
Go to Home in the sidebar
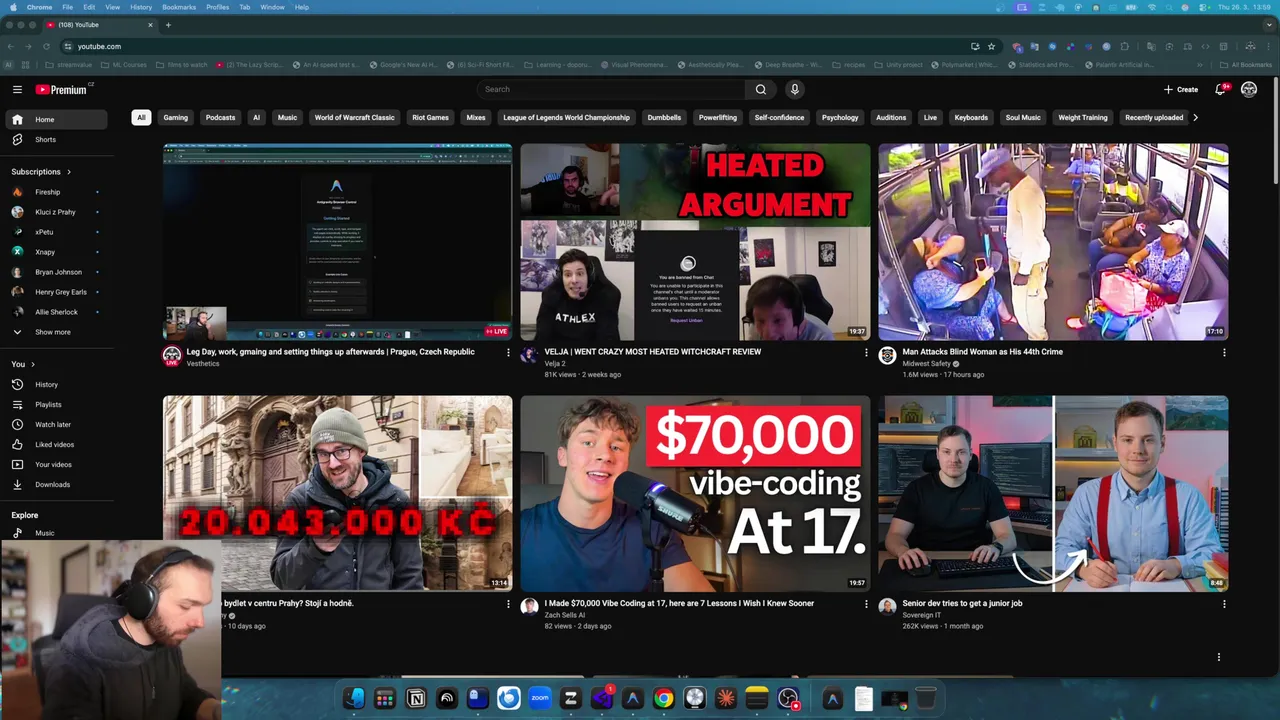(x=54, y=119)
